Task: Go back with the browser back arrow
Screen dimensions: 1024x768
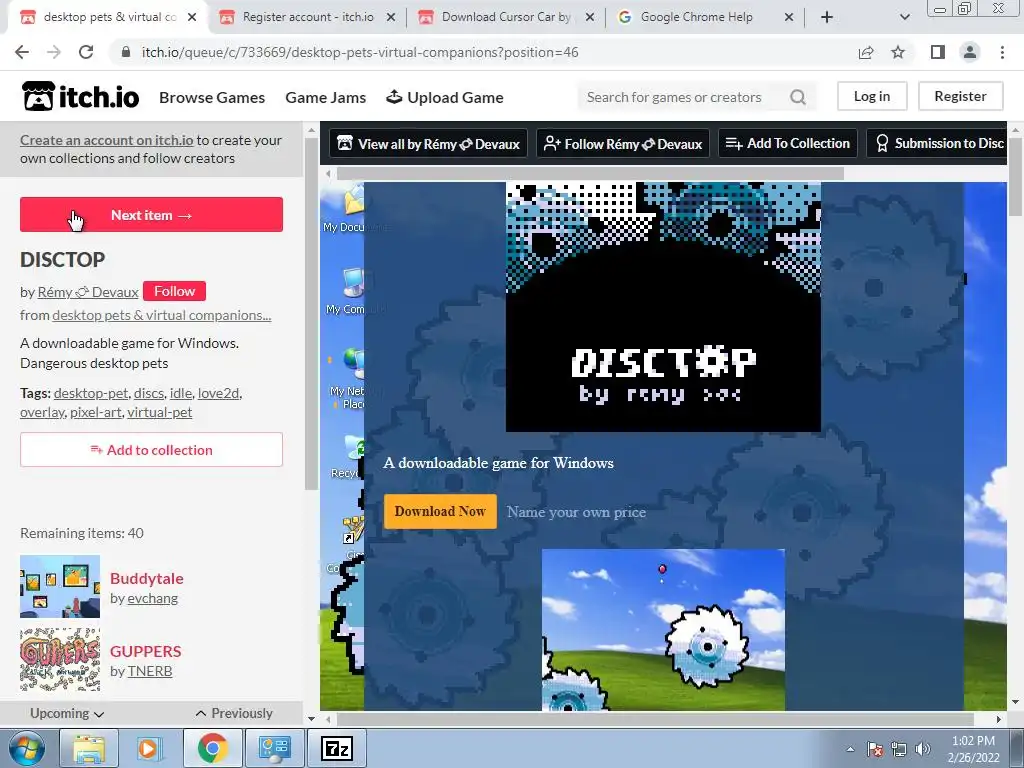Action: pos(22,52)
